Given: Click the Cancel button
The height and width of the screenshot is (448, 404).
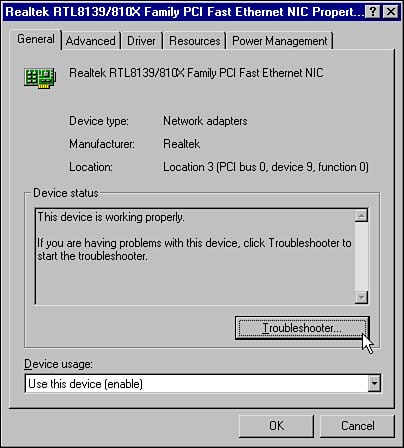Looking at the screenshot, I should pos(358,426).
